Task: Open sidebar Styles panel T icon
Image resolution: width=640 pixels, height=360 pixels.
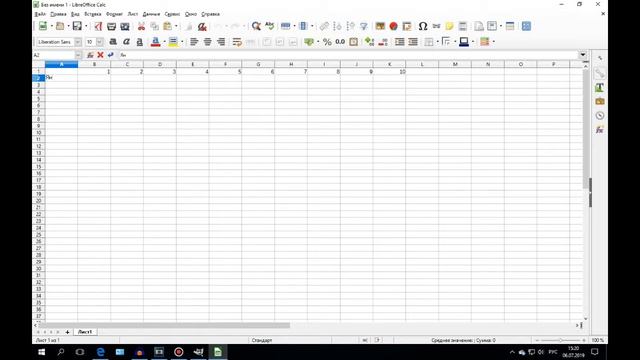Action: tap(600, 87)
